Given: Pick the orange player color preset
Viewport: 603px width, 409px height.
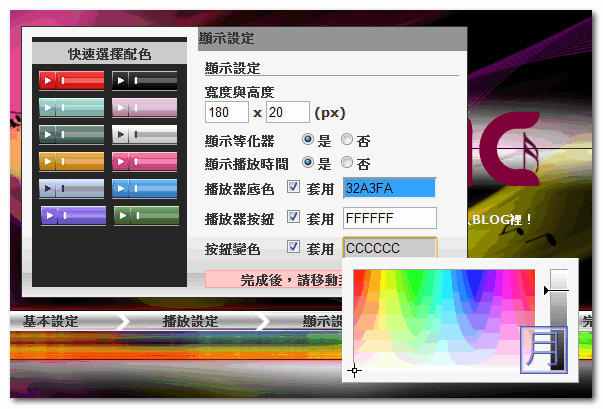Looking at the screenshot, I should [70, 161].
